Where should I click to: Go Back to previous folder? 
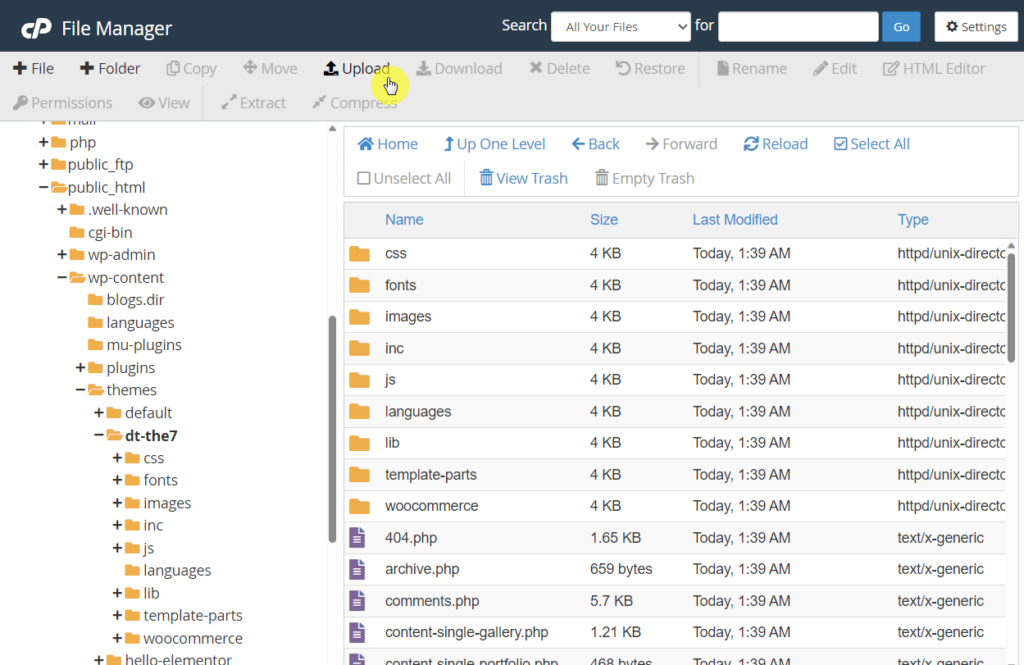tap(595, 144)
